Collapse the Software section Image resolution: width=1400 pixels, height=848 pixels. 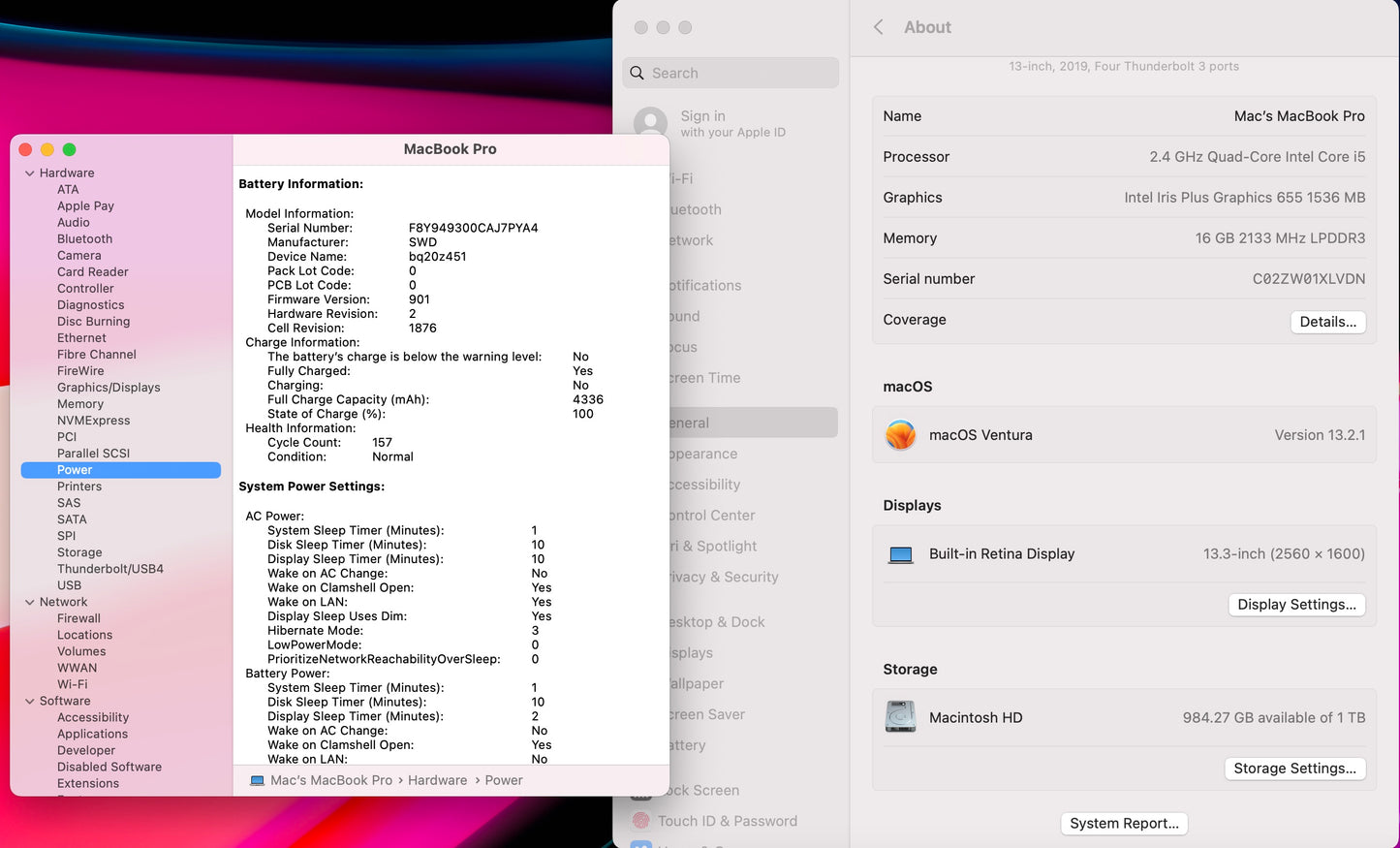[x=30, y=701]
